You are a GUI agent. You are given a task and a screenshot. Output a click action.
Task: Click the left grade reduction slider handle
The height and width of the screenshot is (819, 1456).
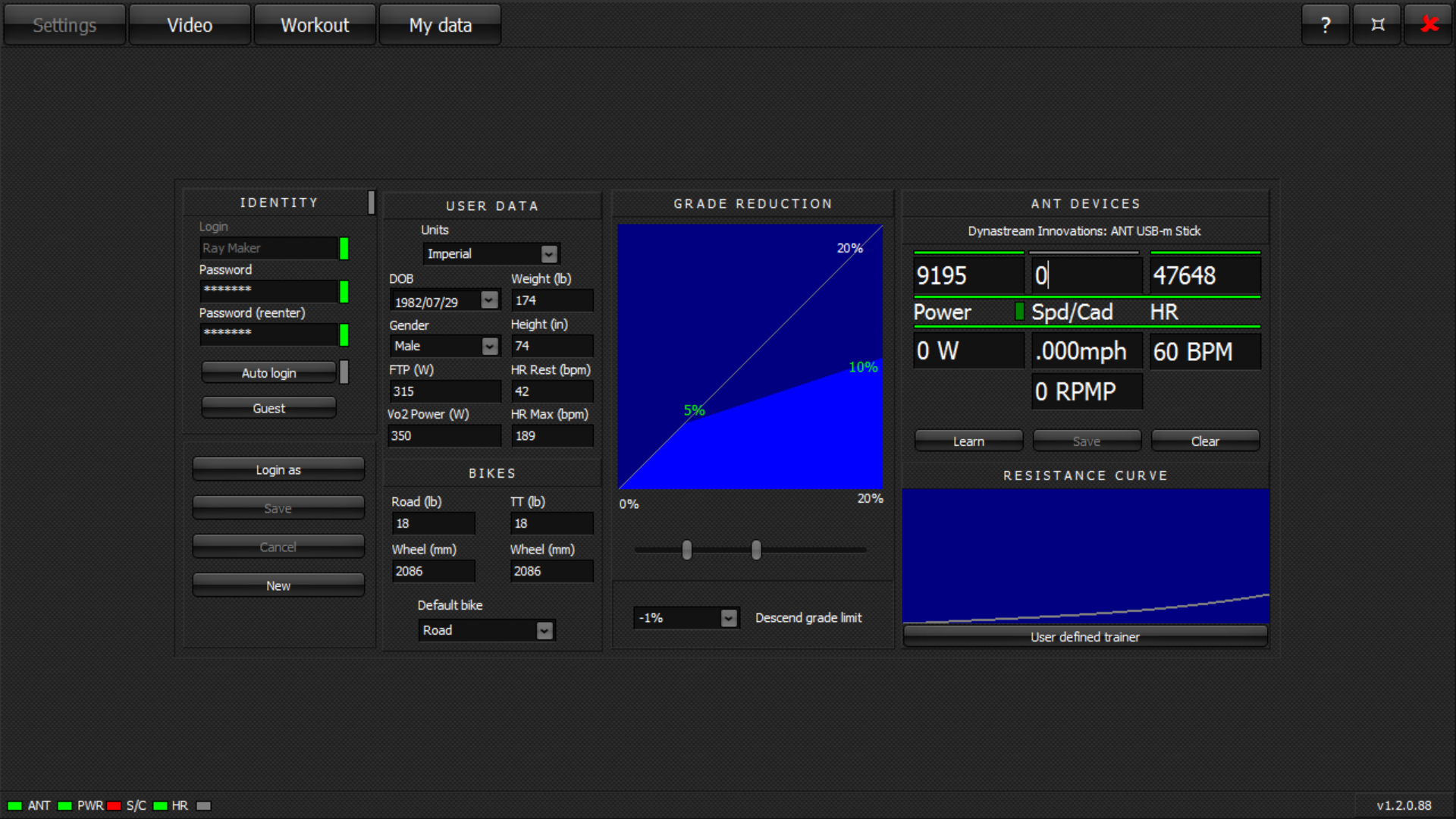click(686, 550)
